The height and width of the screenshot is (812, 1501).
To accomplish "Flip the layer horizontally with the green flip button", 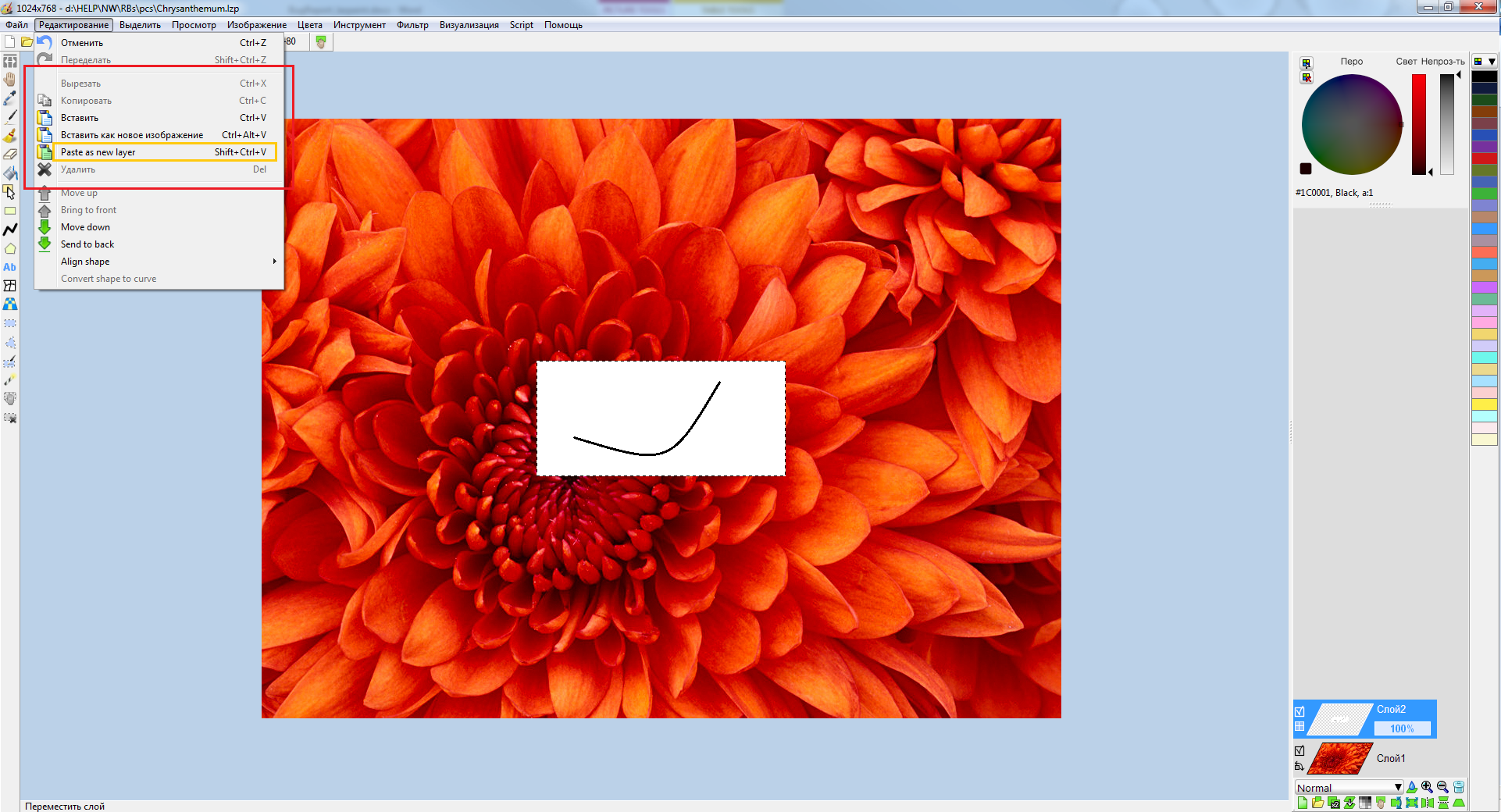I will point(1428,804).
